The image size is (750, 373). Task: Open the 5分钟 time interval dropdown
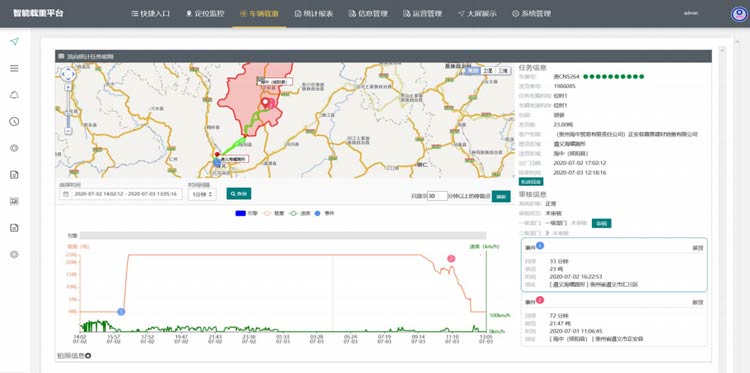(202, 194)
